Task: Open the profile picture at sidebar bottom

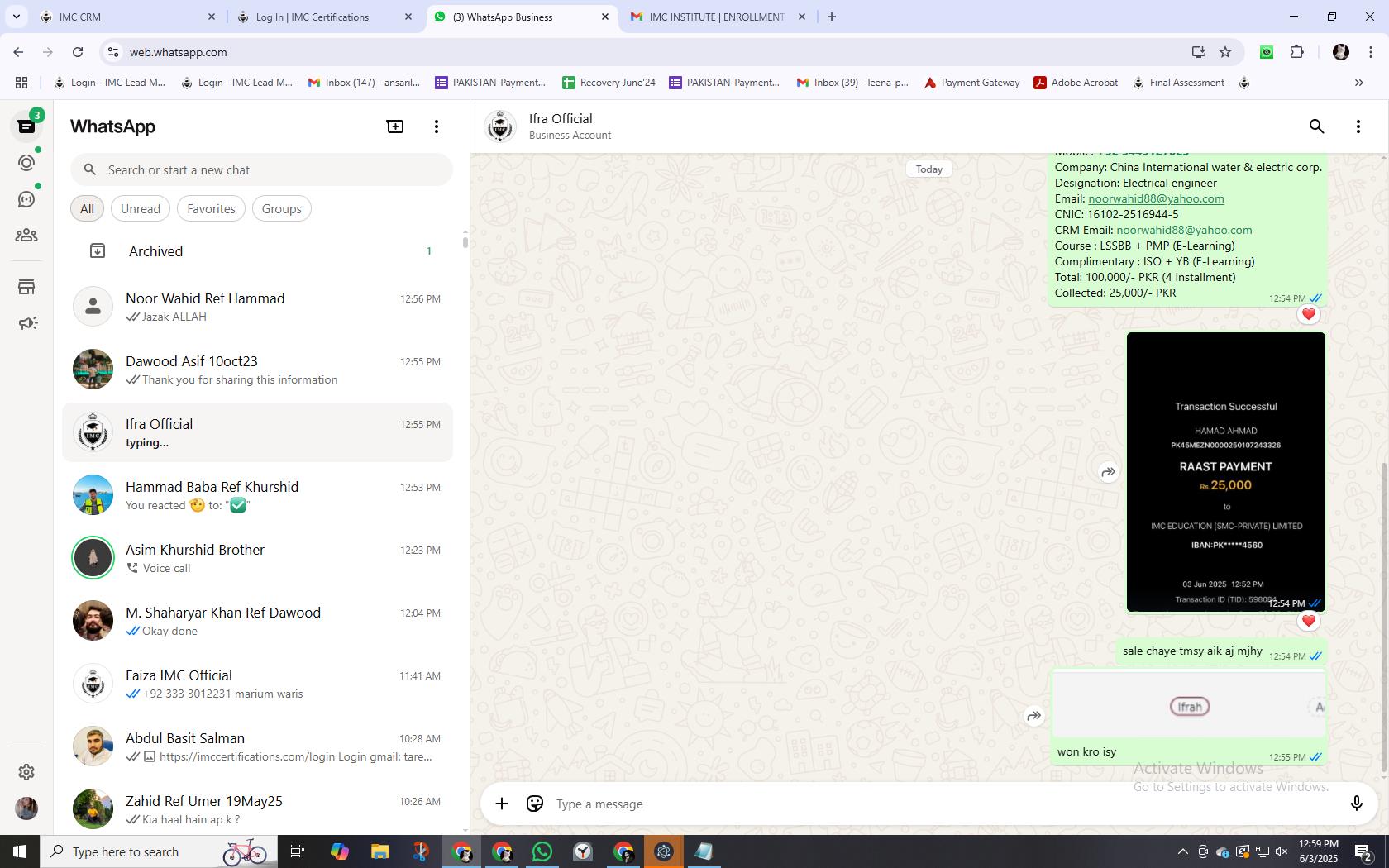Action: point(26,808)
